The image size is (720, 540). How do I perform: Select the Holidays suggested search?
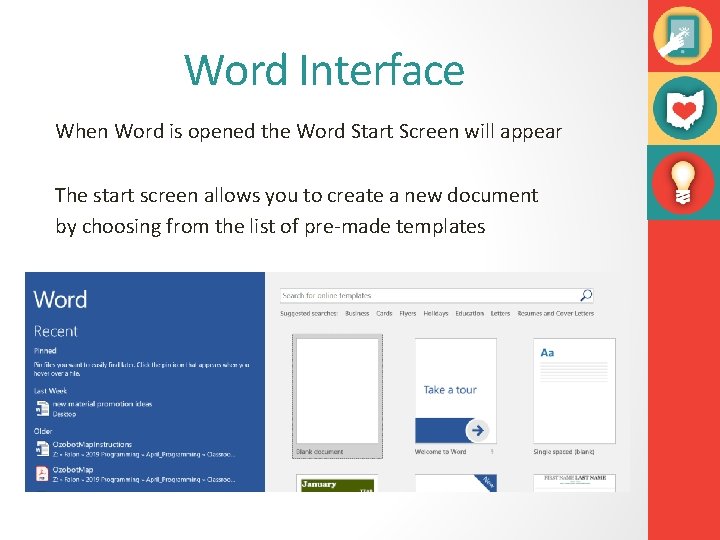(435, 313)
